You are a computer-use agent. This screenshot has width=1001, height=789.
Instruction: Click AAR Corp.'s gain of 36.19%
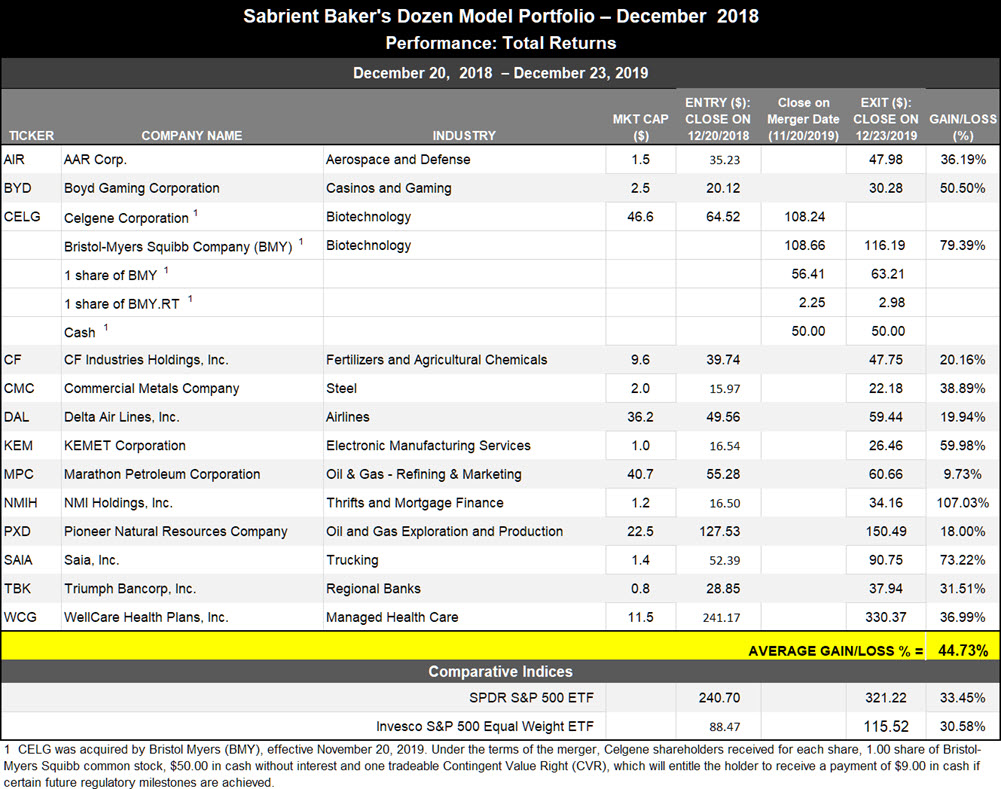[x=963, y=160]
